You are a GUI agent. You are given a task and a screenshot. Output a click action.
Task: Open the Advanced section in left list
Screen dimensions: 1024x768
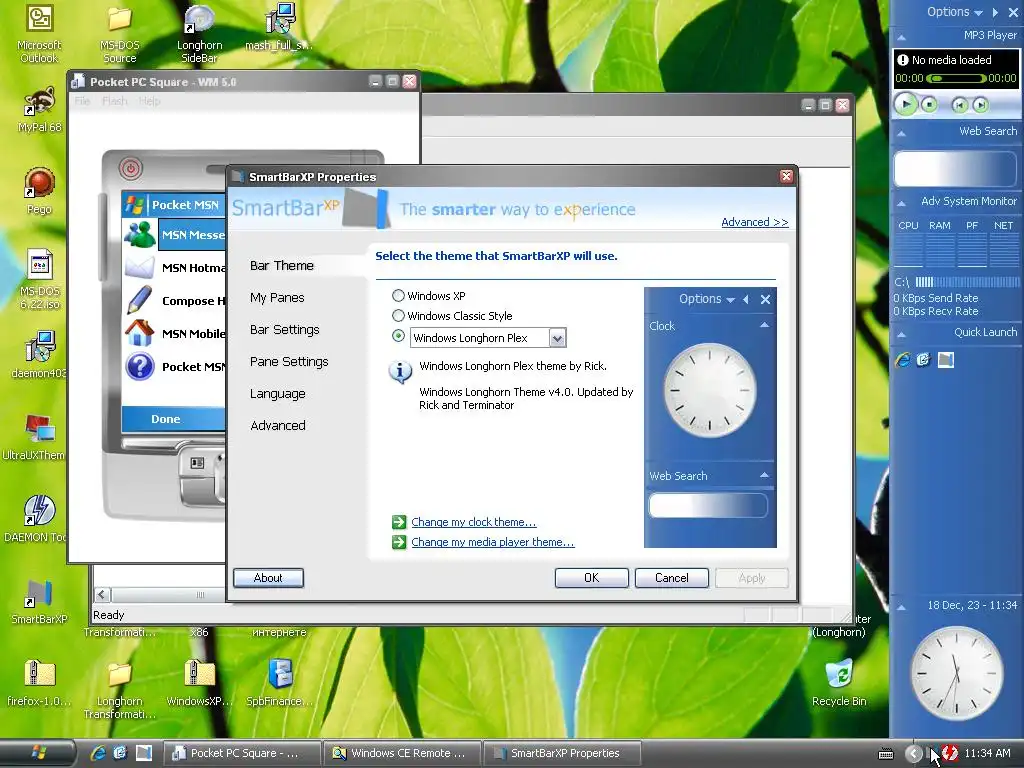click(x=278, y=425)
